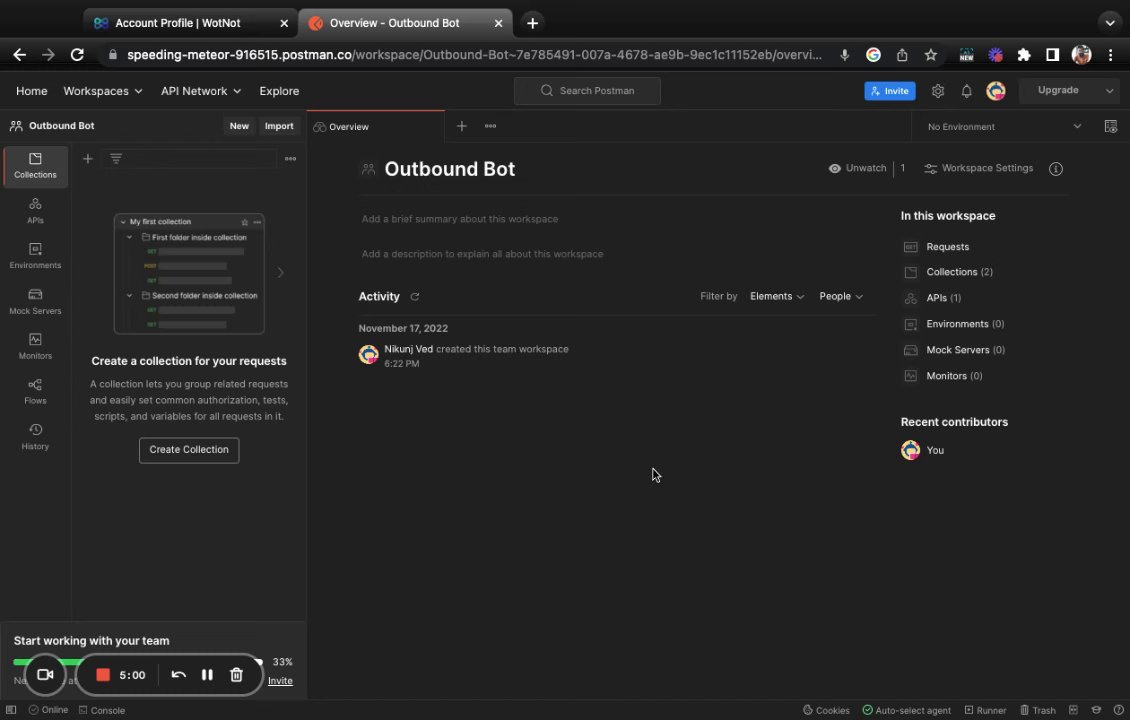
Task: Open the Postman user avatar menu
Action: click(996, 91)
